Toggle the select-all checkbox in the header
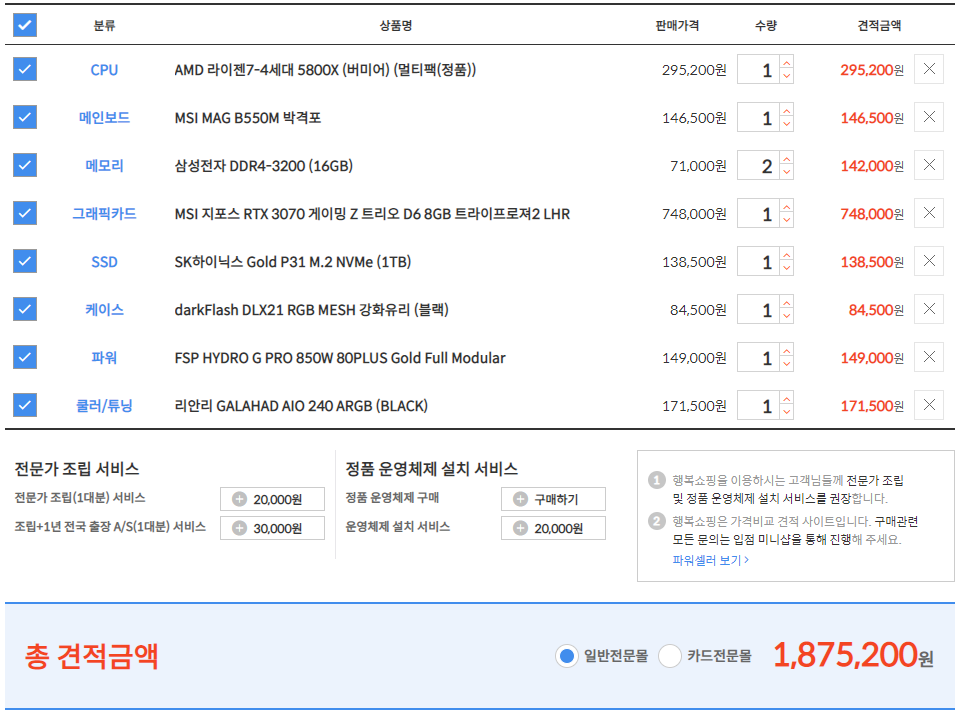 pos(25,25)
